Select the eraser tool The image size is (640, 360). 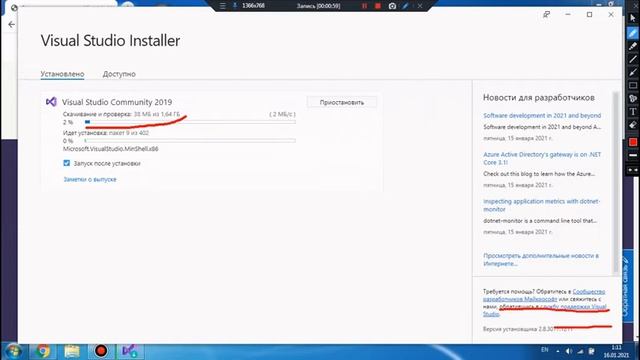[633, 125]
